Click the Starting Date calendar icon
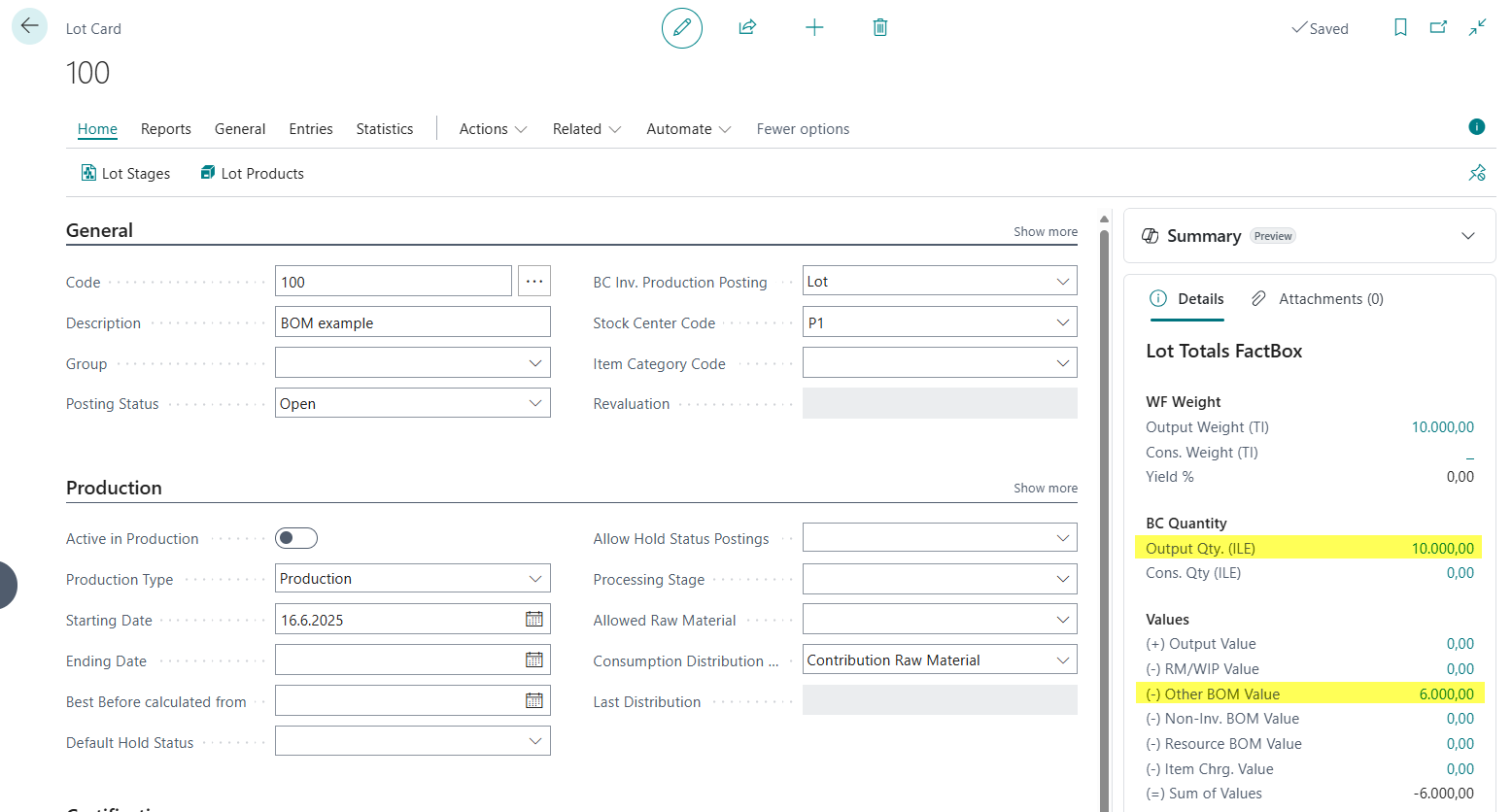 [x=533, y=620]
